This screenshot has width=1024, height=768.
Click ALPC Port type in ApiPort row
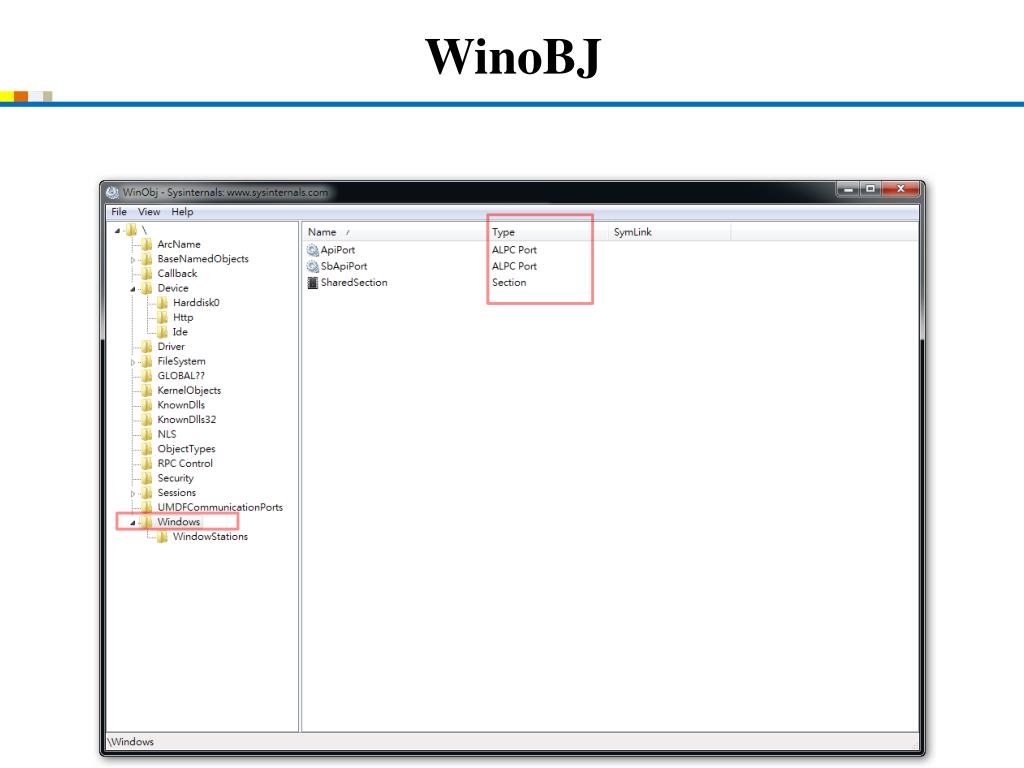(x=514, y=250)
